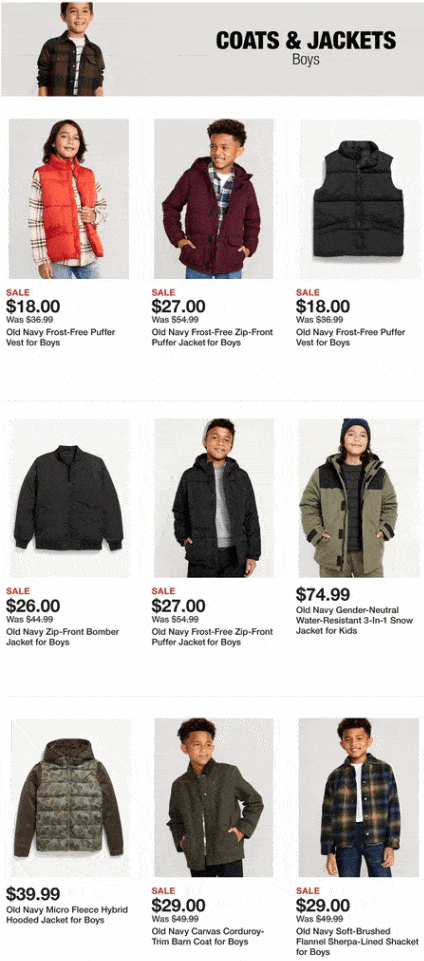Open first Frost-Free Puffer Vest for Boys title
Screen dimensions: 424x961
click(61, 337)
